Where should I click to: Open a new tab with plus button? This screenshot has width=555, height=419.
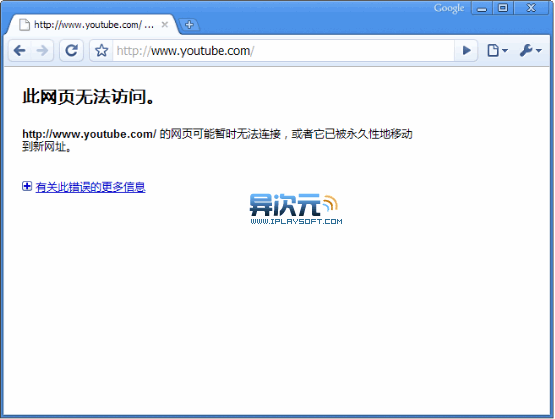pos(189,25)
